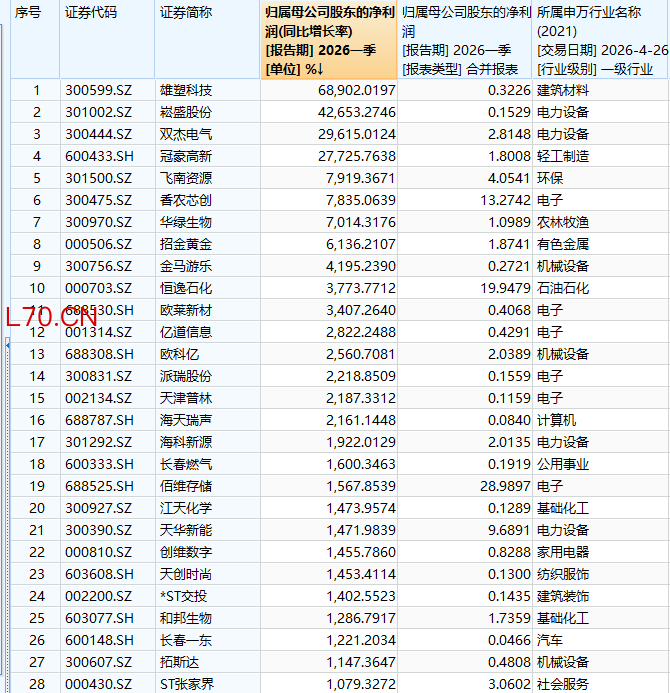Select stock name ST张家界

[187, 685]
